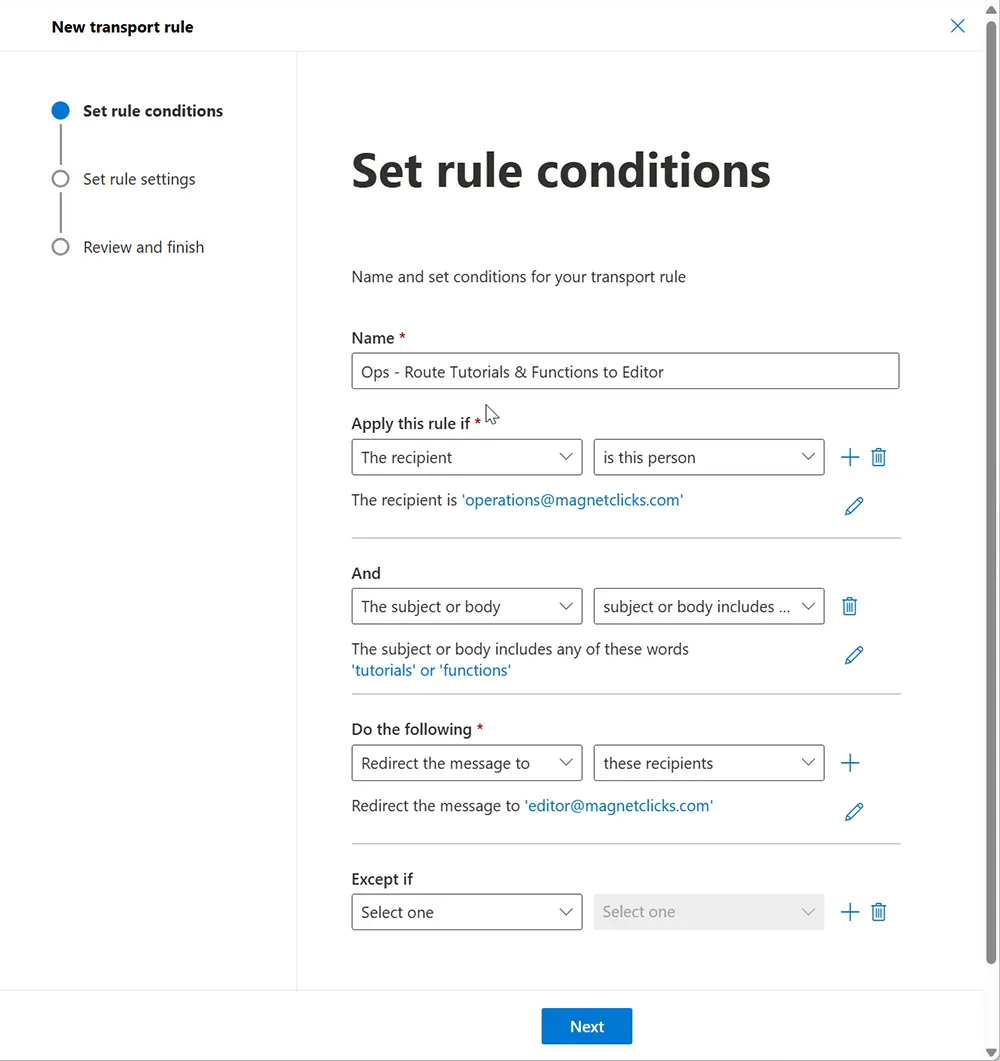Open the 'The recipient' condition dropdown
The width and height of the screenshot is (1000, 1061).
(466, 458)
